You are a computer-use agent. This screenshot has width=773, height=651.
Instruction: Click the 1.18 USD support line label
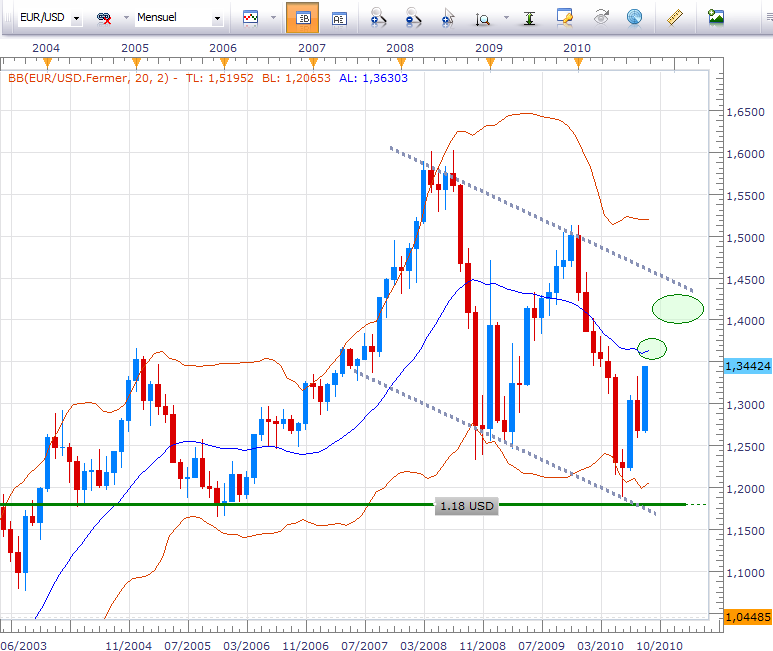[466, 506]
